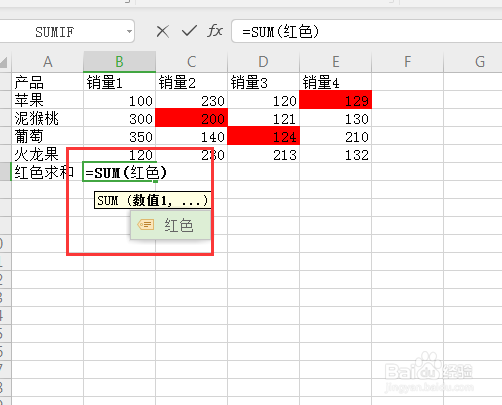Select column F header
The height and width of the screenshot is (405, 502).
pos(407,62)
